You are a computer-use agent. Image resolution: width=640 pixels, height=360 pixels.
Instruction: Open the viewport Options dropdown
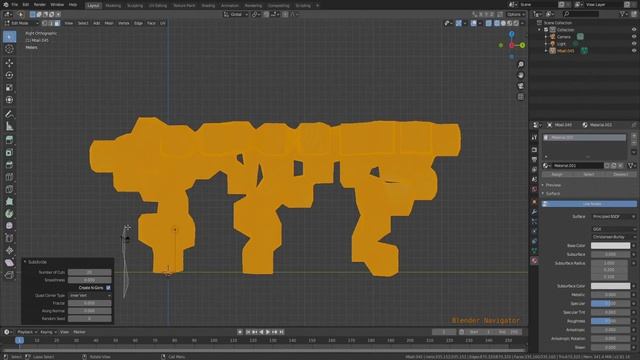pos(516,14)
